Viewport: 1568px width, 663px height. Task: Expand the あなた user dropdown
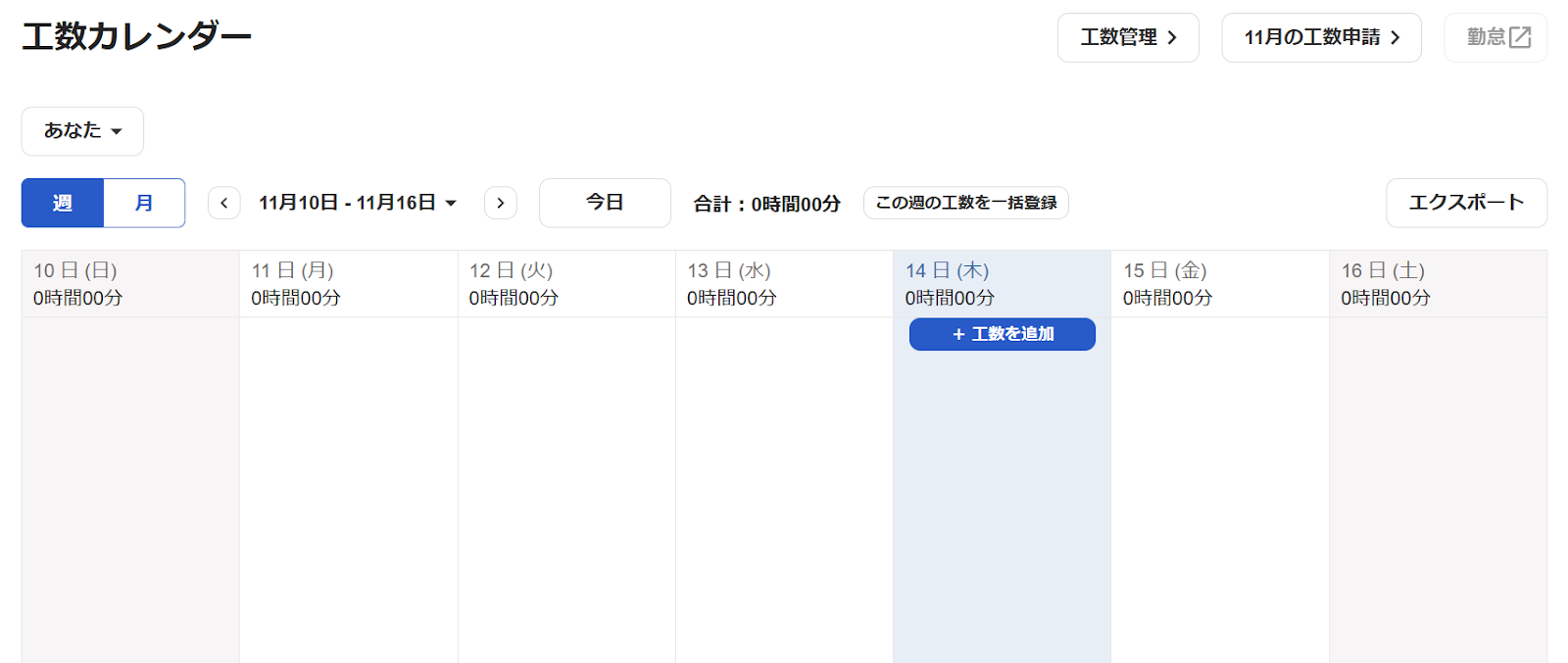pos(82,131)
